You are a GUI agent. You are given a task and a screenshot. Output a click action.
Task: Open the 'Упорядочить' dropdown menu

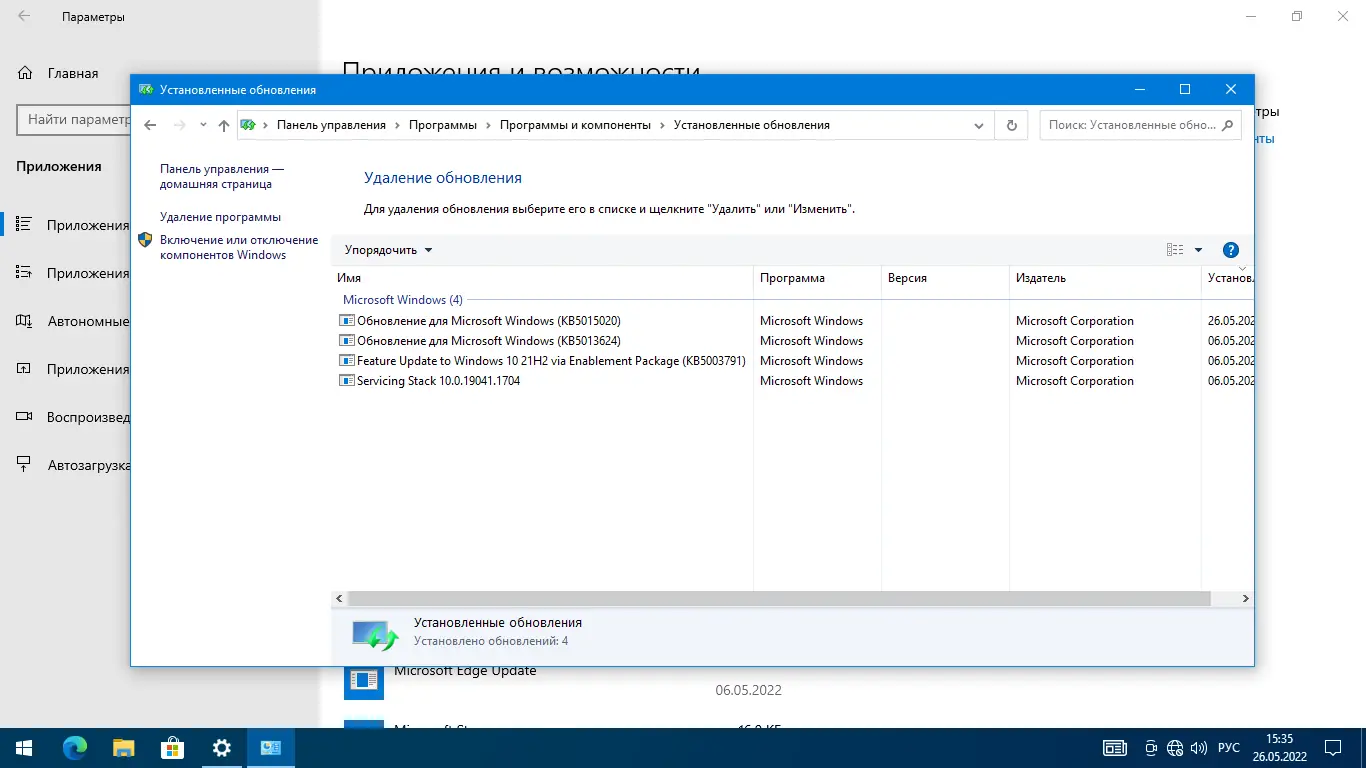tap(388, 250)
